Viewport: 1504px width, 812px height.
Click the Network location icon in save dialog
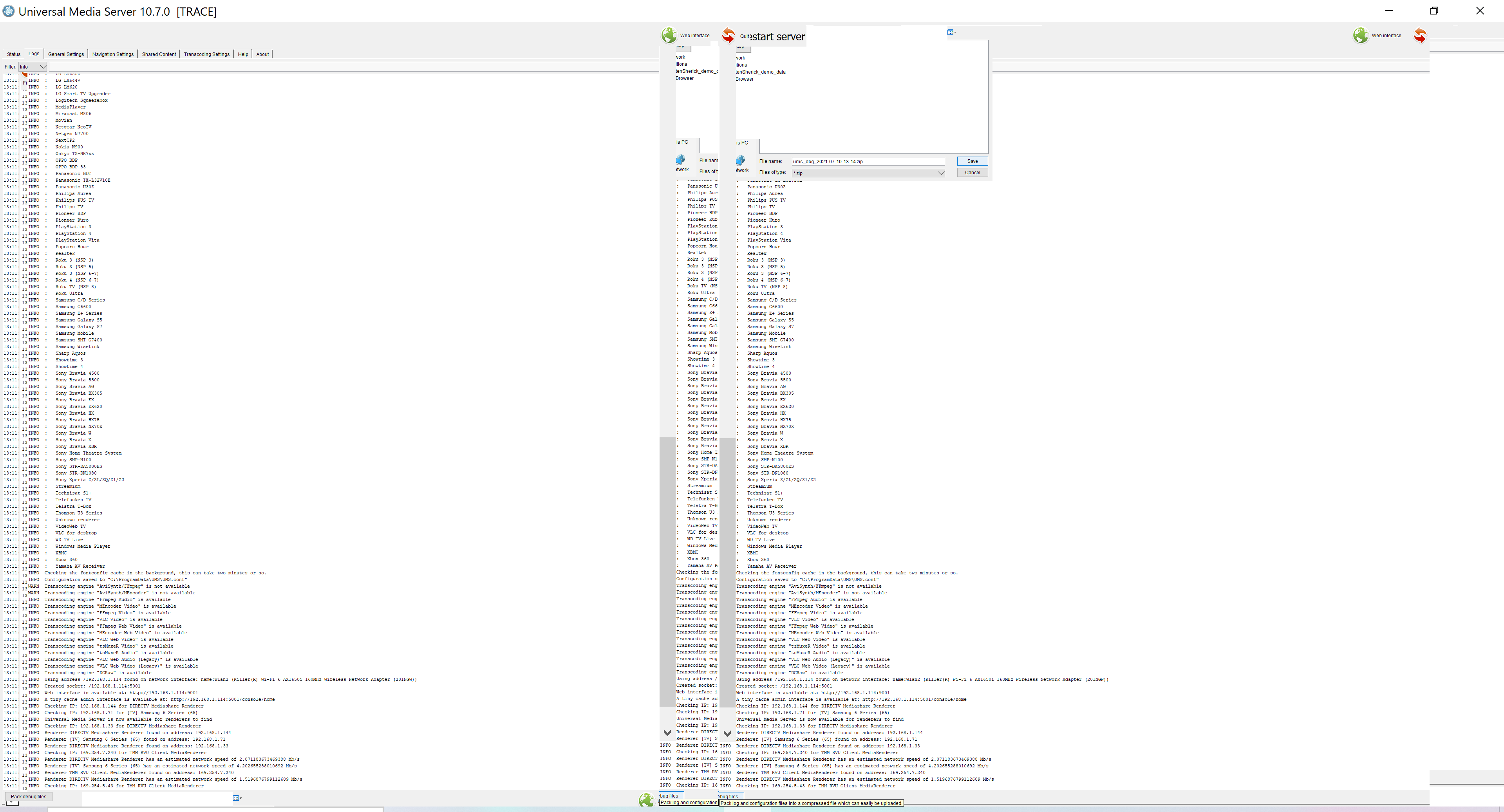point(740,160)
